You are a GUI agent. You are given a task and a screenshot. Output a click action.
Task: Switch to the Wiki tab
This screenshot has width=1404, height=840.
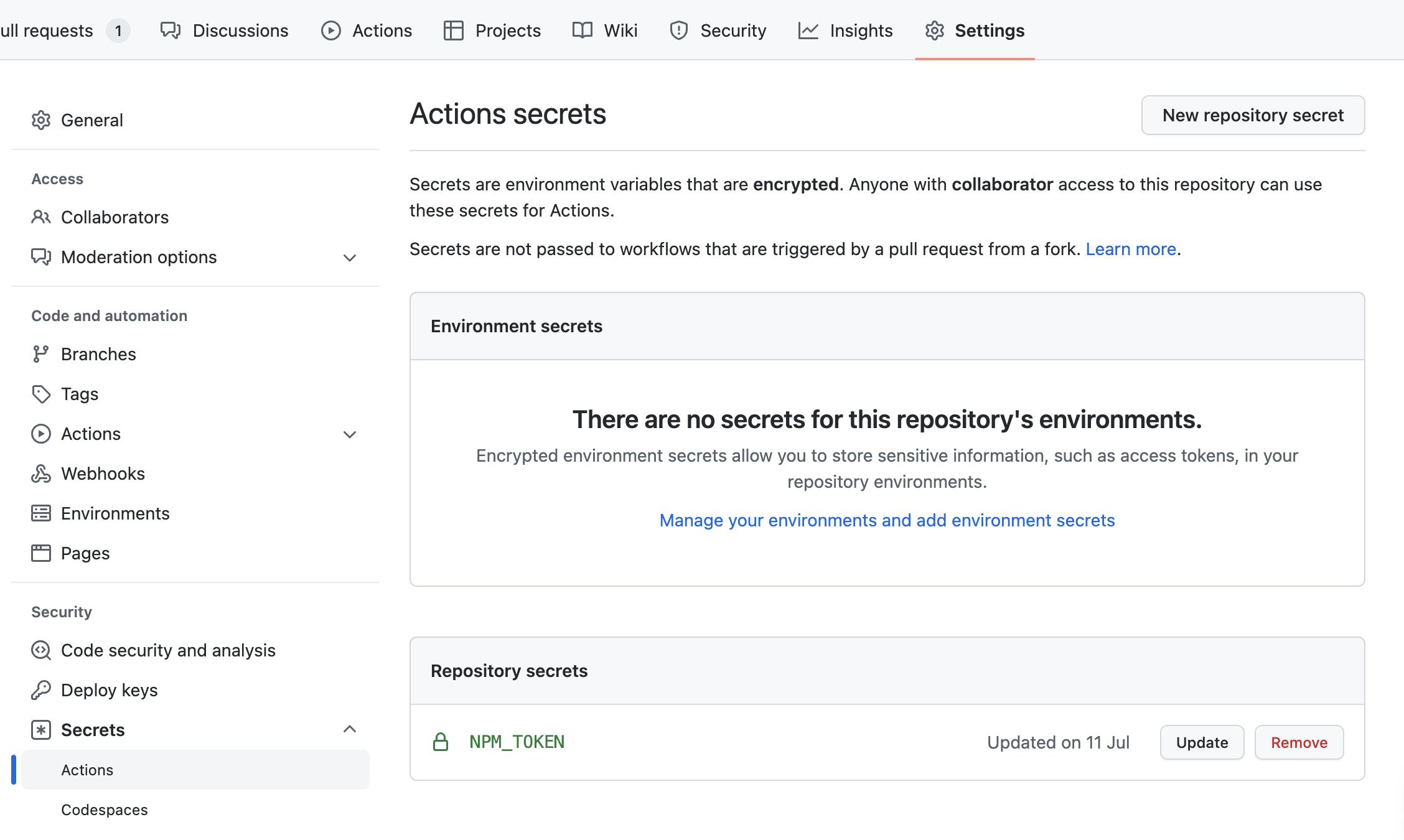pos(605,30)
